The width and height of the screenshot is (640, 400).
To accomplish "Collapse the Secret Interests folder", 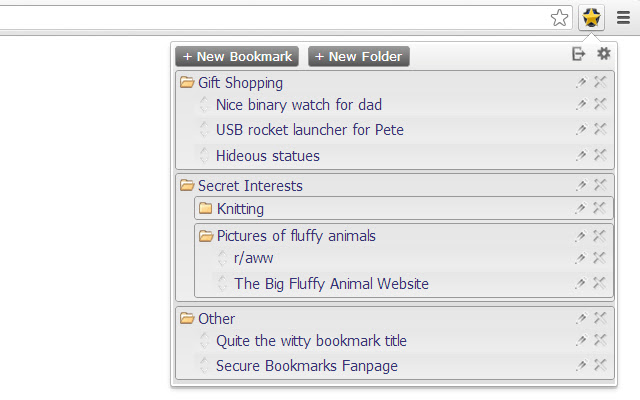I will (187, 185).
